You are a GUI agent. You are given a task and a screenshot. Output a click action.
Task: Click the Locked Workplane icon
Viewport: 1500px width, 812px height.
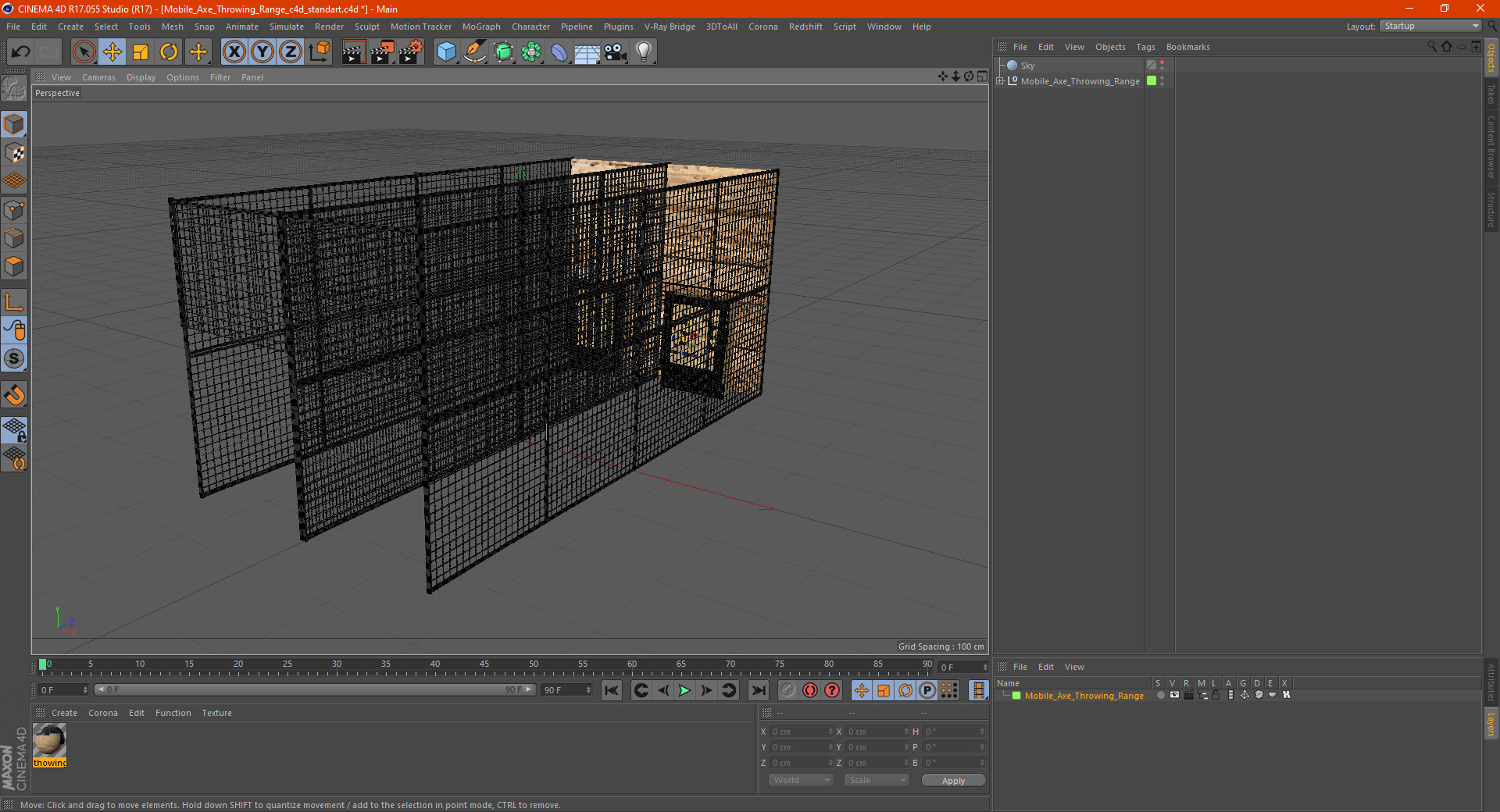click(x=14, y=430)
